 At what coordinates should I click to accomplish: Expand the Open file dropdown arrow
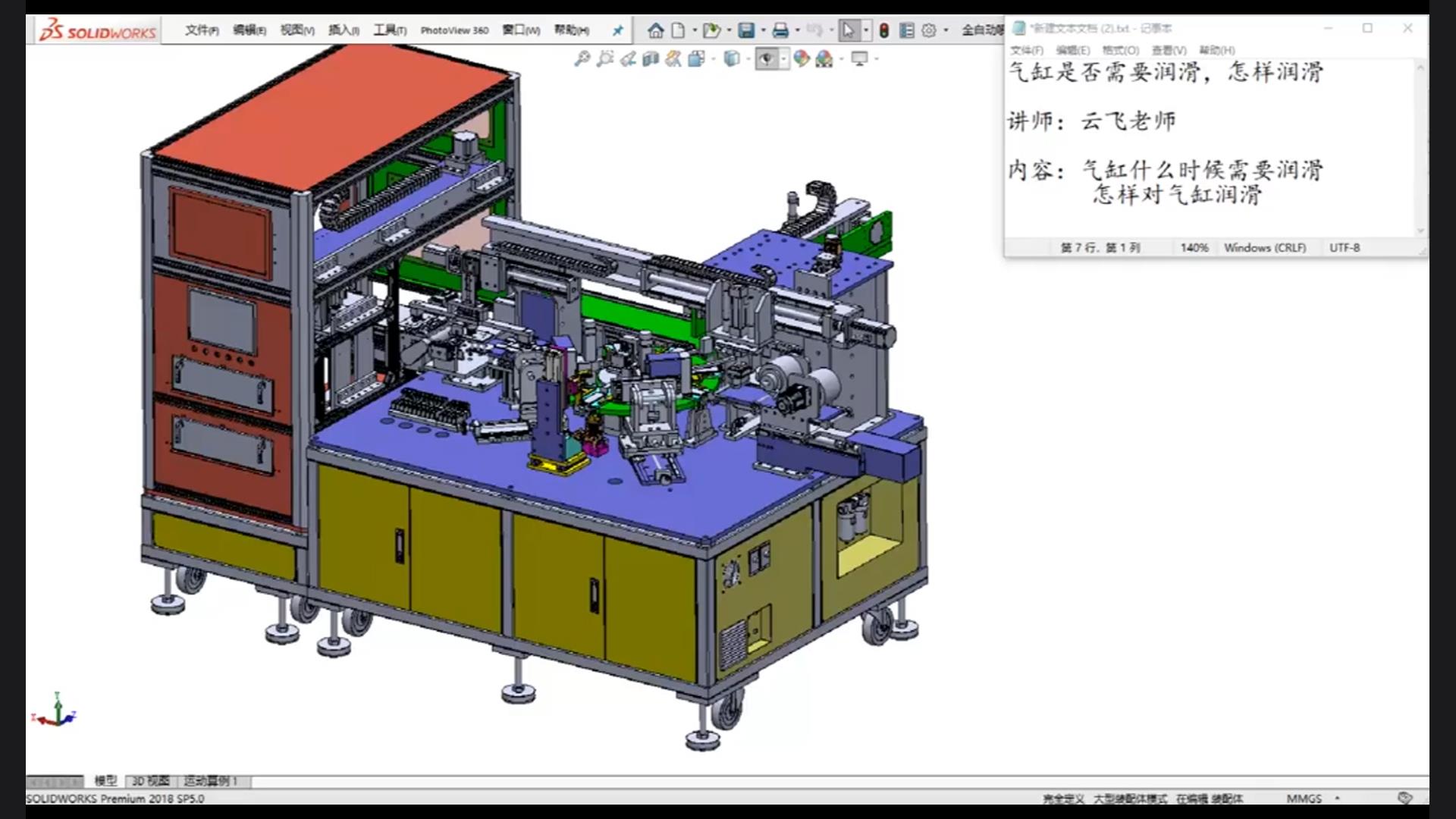[730, 30]
